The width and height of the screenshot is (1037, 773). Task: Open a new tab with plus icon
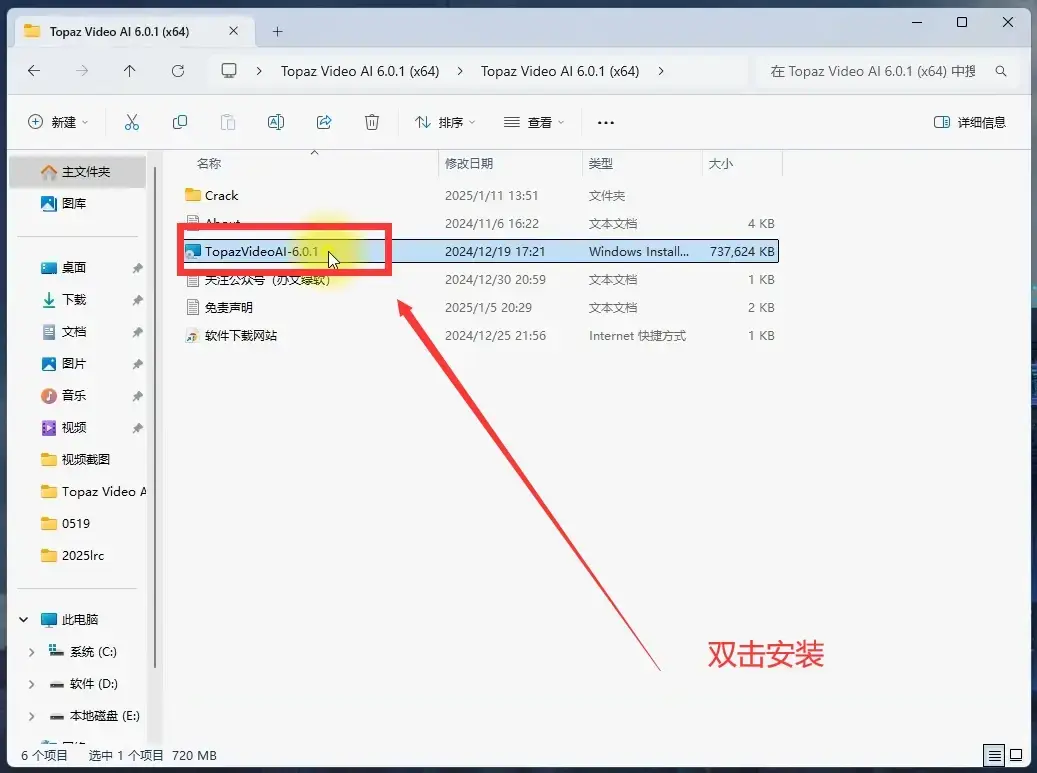pyautogui.click(x=278, y=31)
